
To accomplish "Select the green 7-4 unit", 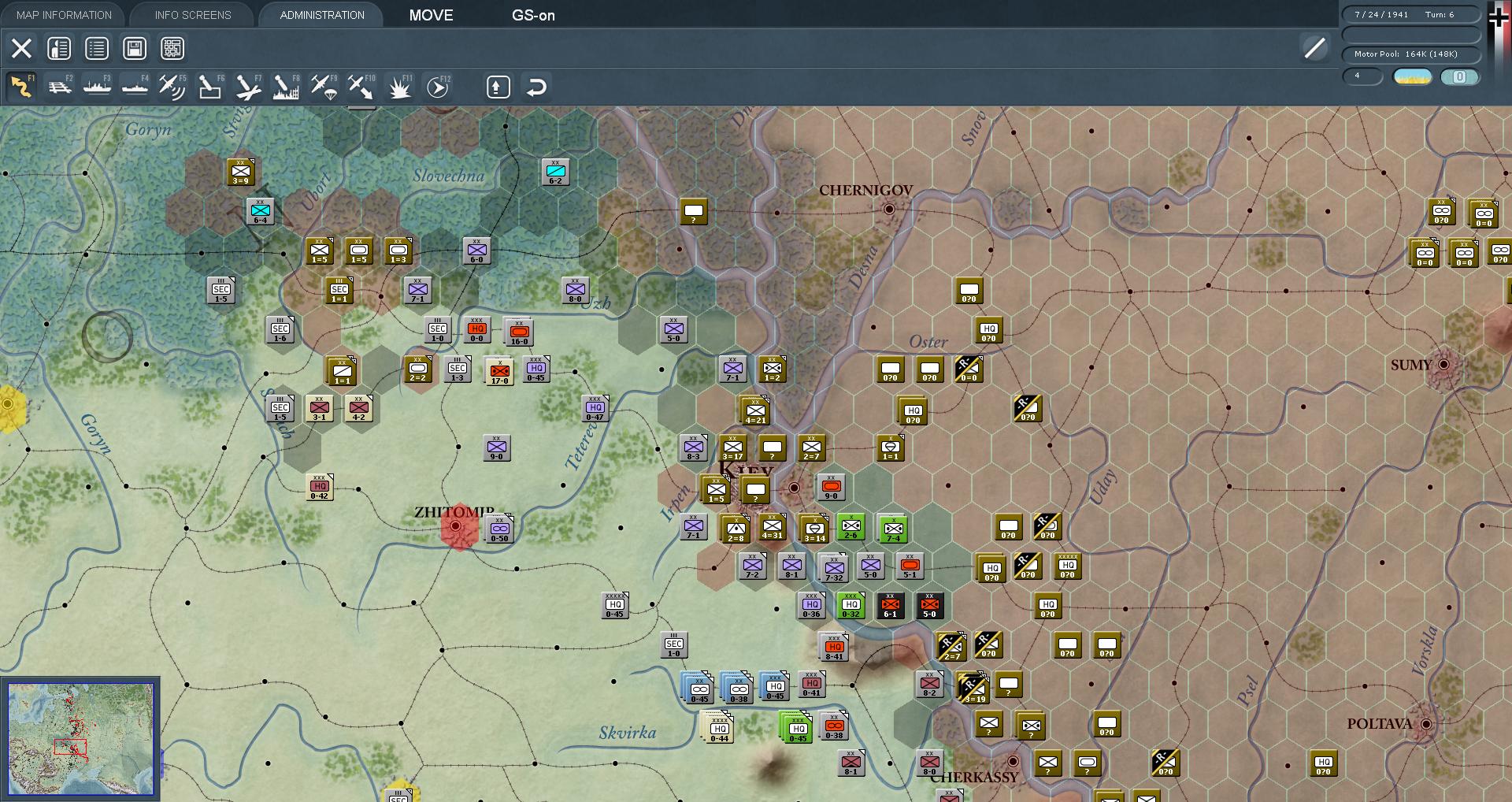I will point(893,529).
